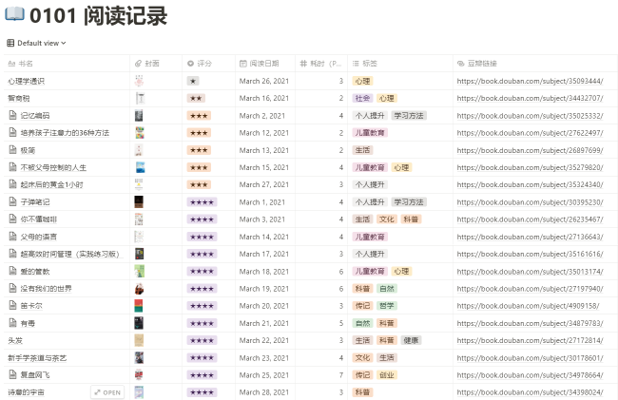The image size is (618, 400).
Task: Click the four-star rating tag for 有毒
Action: [x=202, y=323]
